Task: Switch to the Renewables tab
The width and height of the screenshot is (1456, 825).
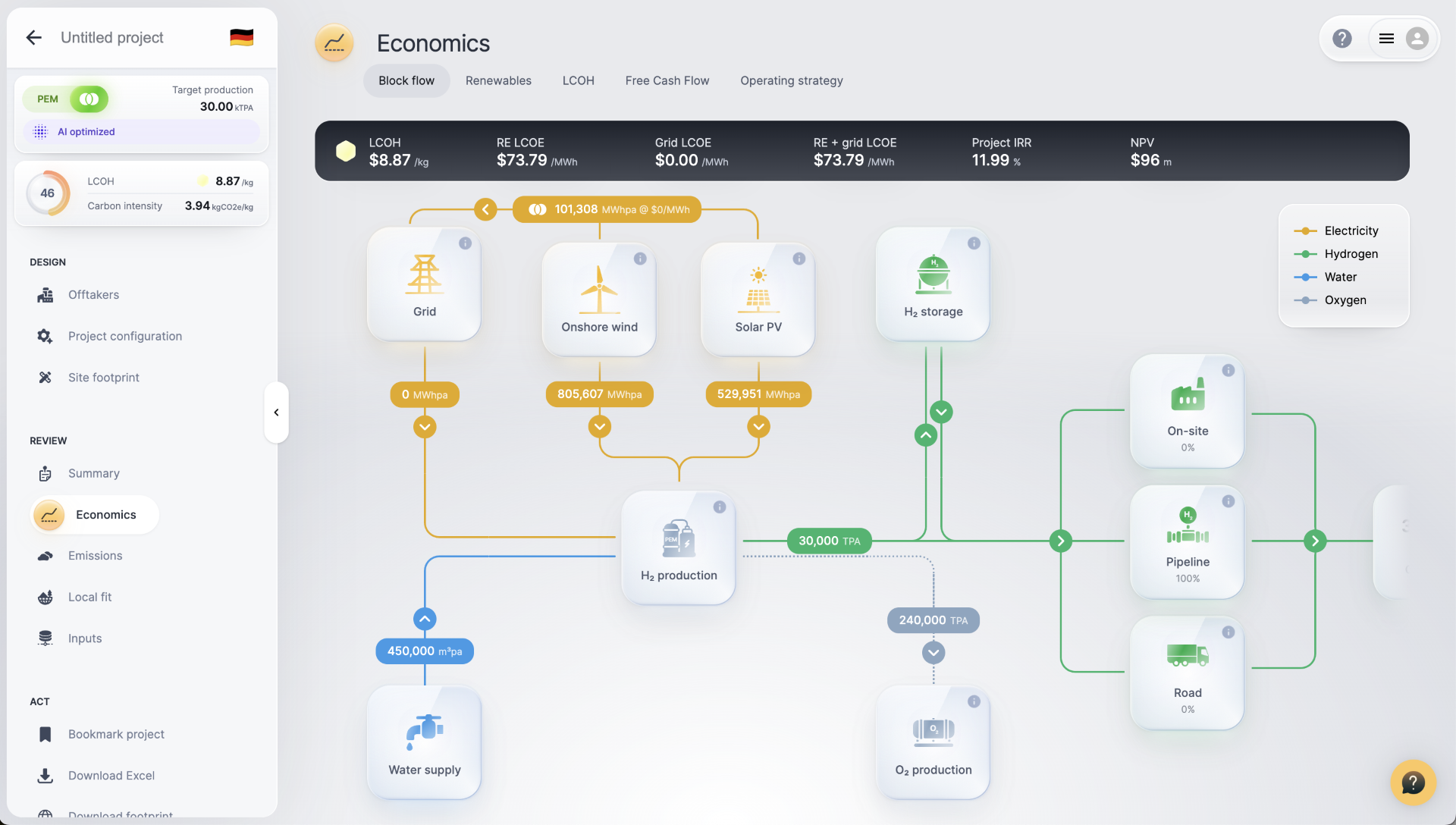Action: coord(497,80)
